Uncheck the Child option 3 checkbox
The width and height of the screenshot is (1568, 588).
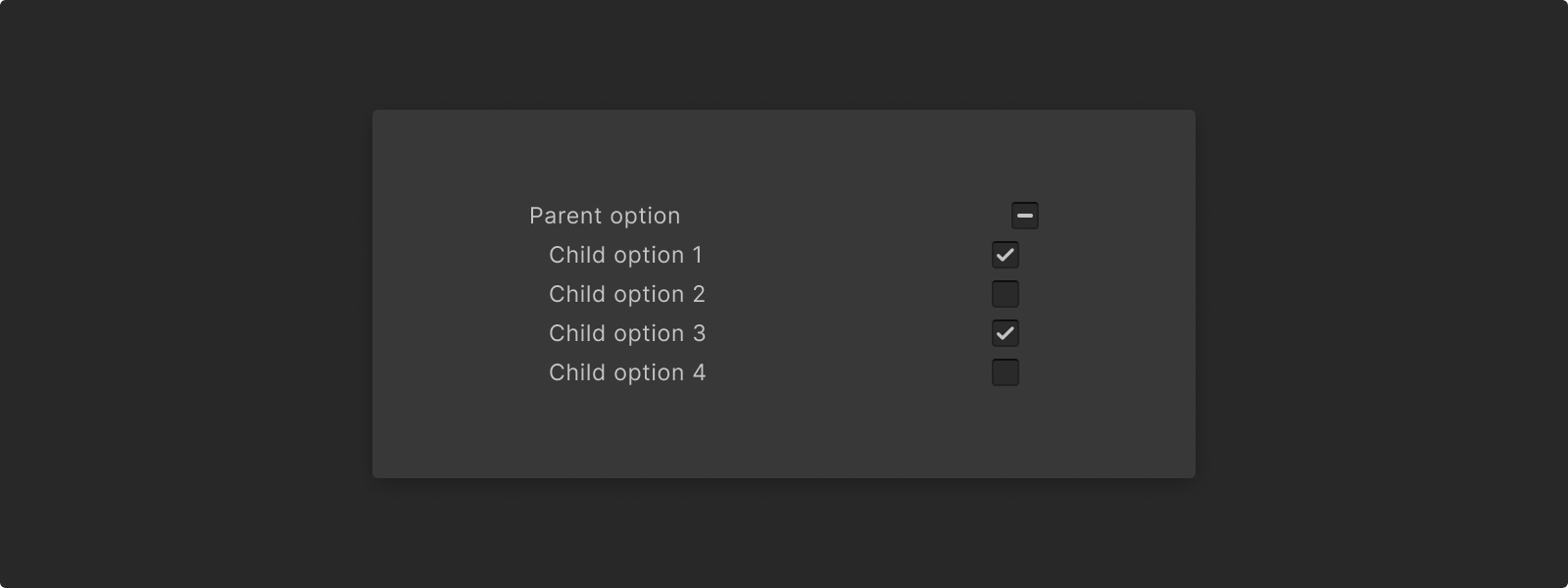(1005, 333)
